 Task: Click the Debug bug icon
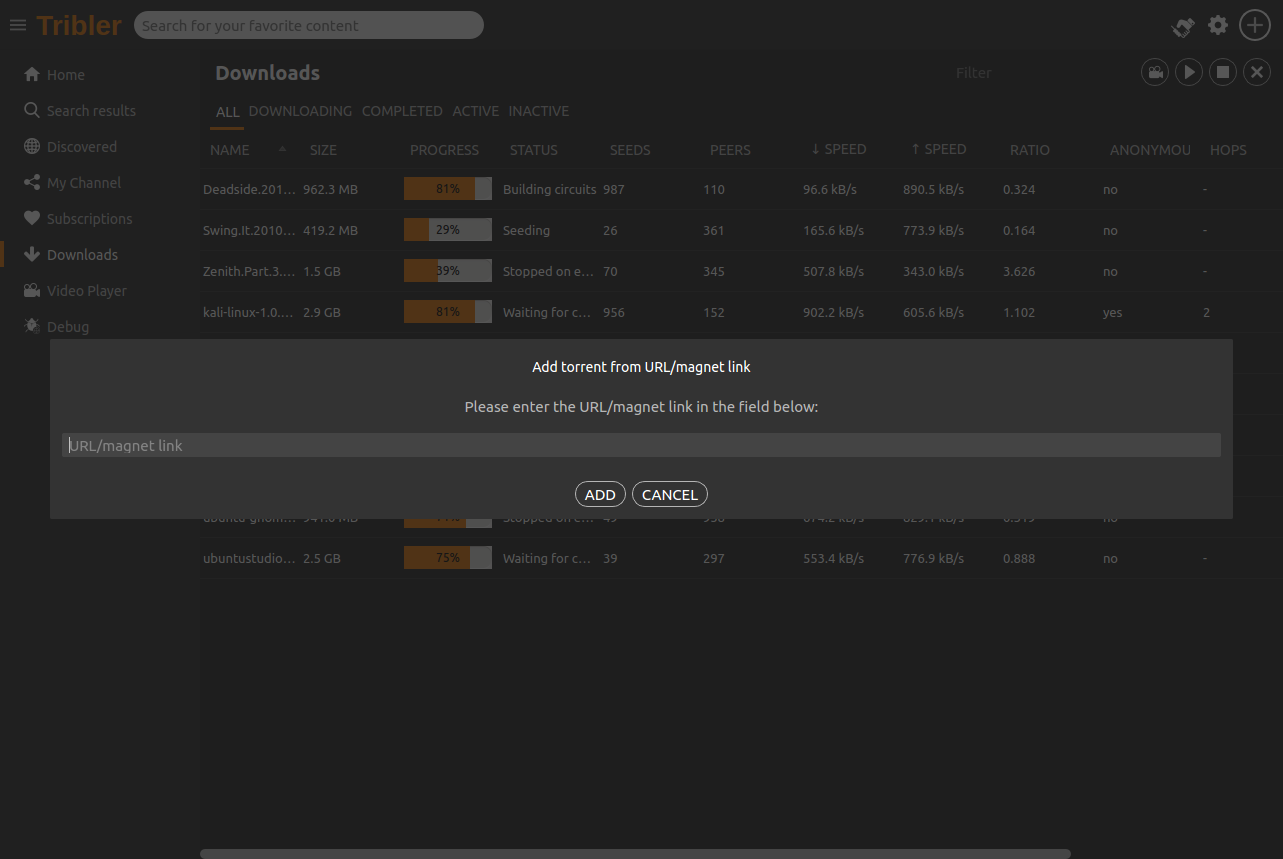(x=32, y=326)
